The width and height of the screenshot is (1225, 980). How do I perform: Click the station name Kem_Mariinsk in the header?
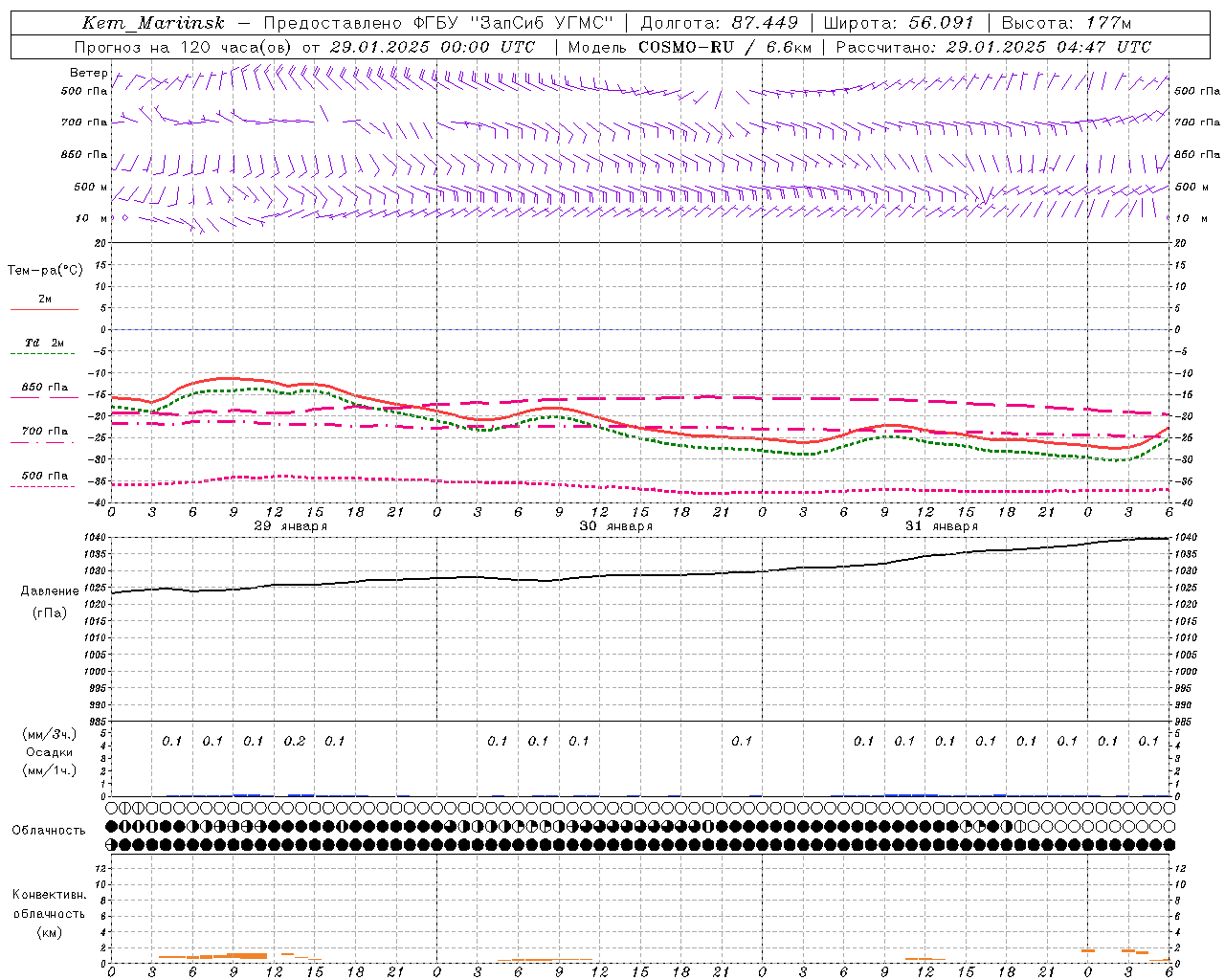[x=154, y=23]
